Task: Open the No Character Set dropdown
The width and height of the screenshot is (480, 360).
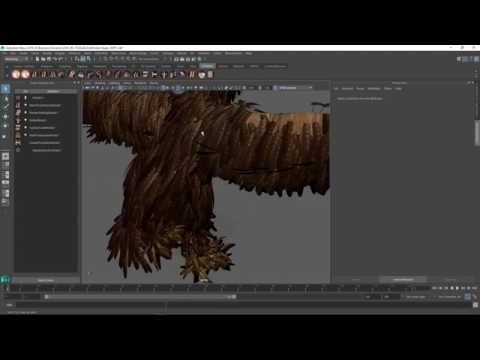Action: 448,297
